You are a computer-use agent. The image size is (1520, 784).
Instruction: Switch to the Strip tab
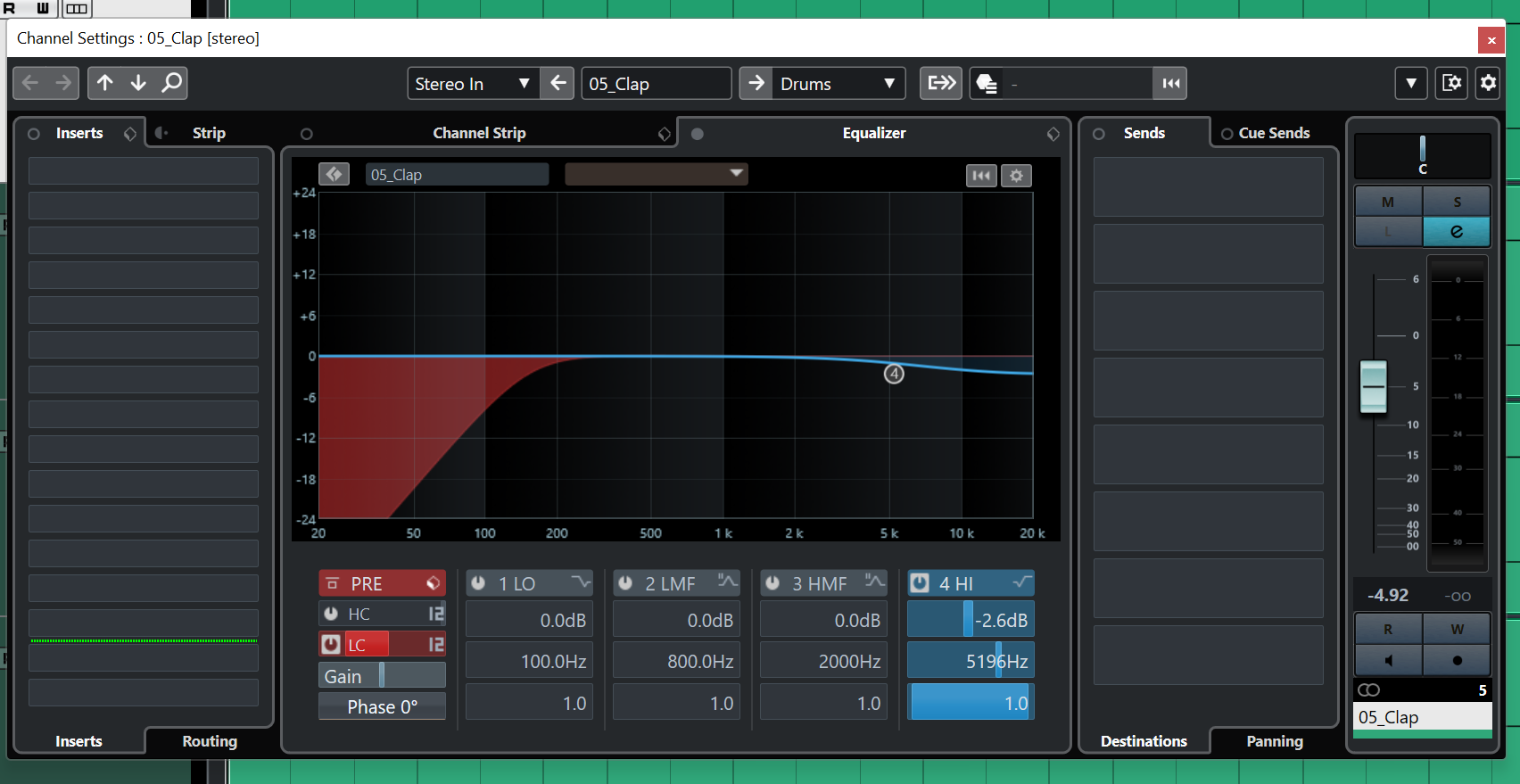tap(209, 133)
